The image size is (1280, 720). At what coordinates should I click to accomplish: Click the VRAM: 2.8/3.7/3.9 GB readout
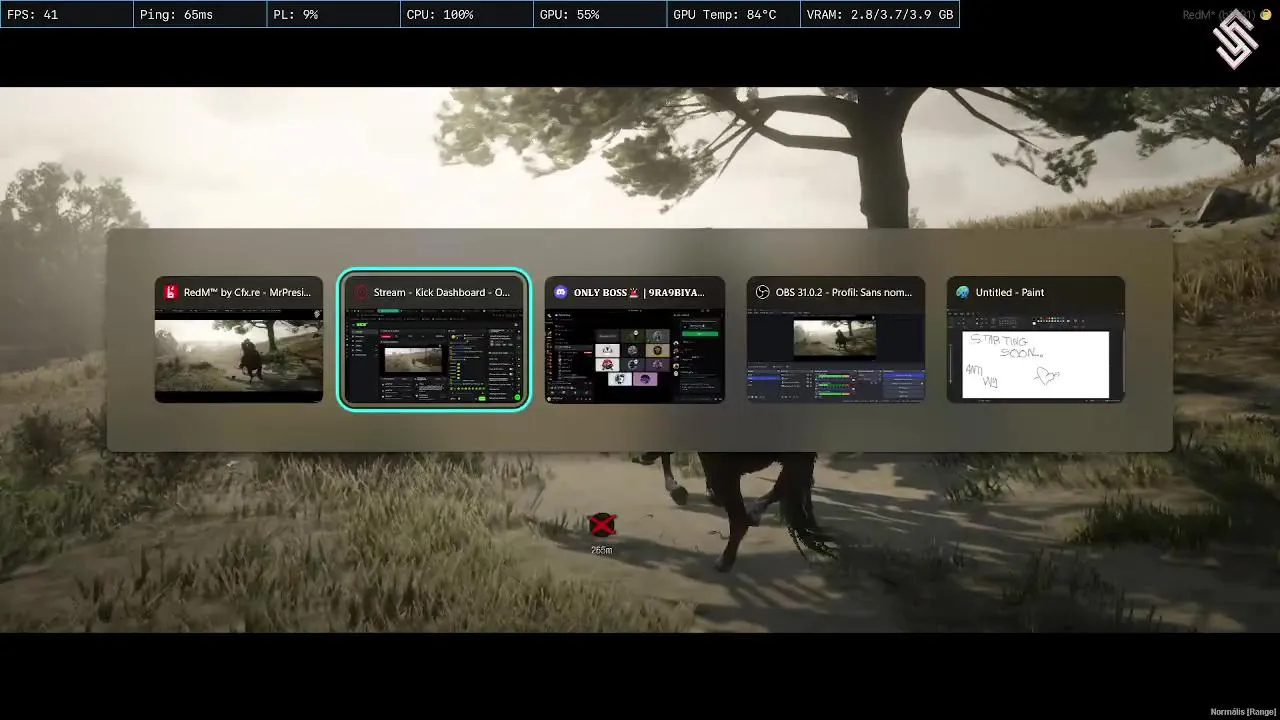click(x=880, y=15)
